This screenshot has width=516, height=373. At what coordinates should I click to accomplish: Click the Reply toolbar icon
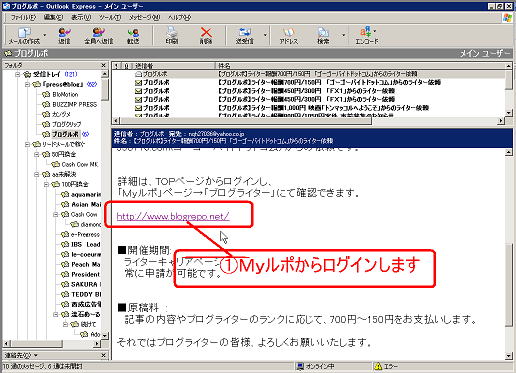[64, 35]
